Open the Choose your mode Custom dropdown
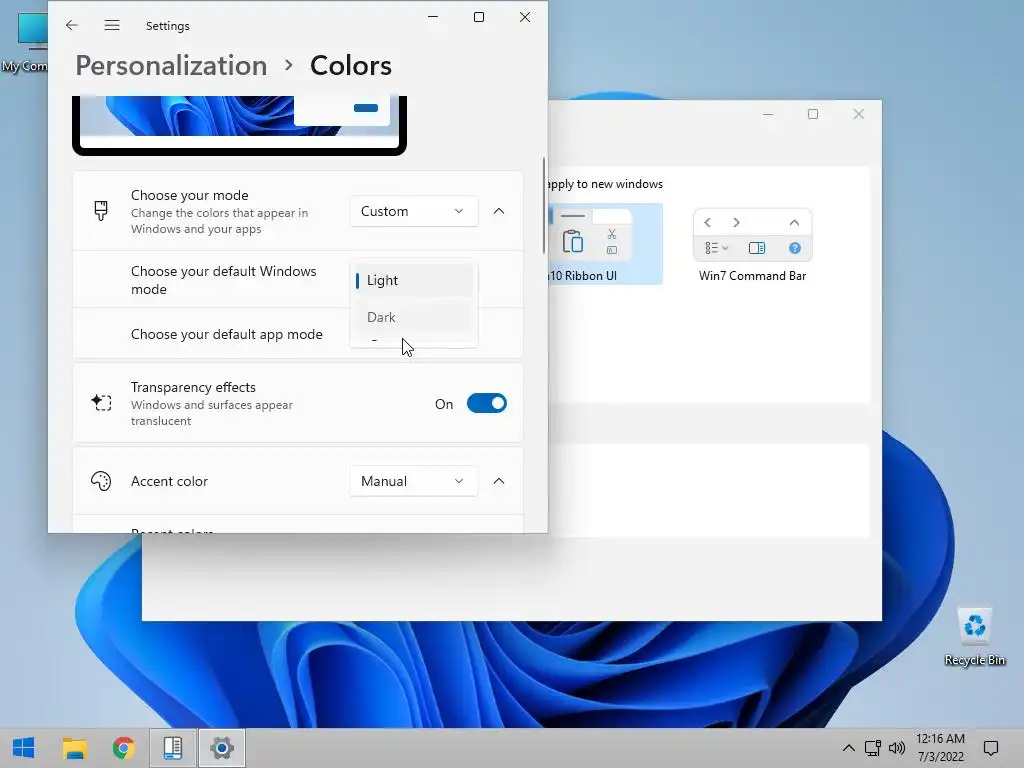Screen dimensions: 1024x768 click(413, 212)
